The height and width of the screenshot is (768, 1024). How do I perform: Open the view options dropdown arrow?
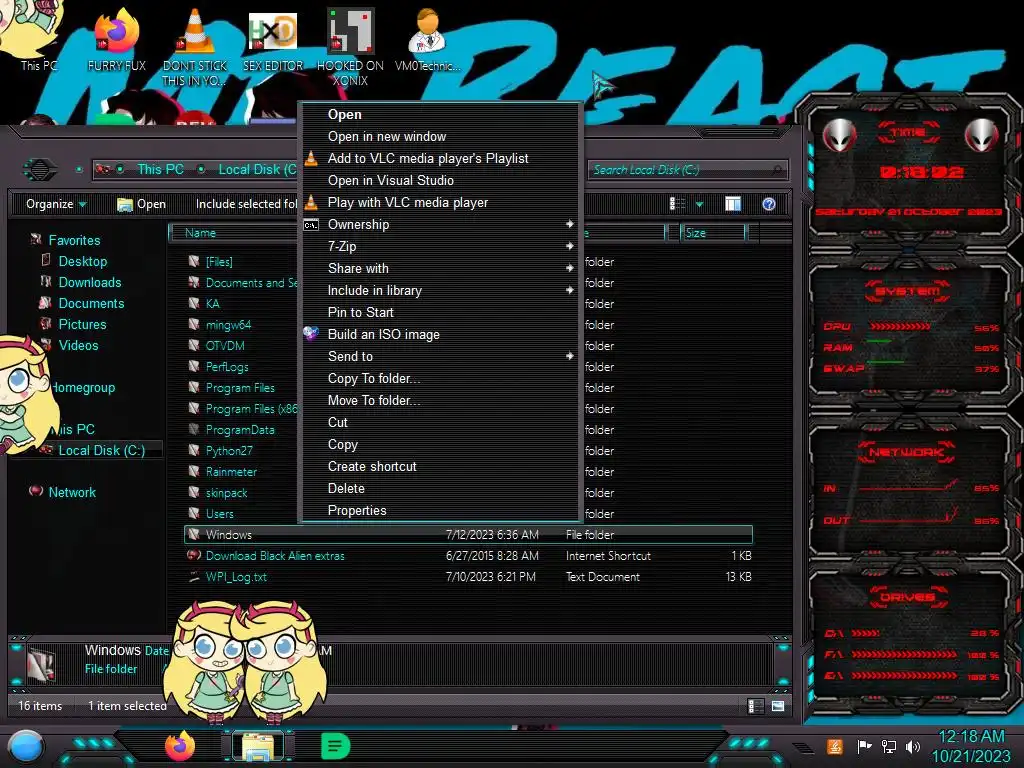pos(699,204)
